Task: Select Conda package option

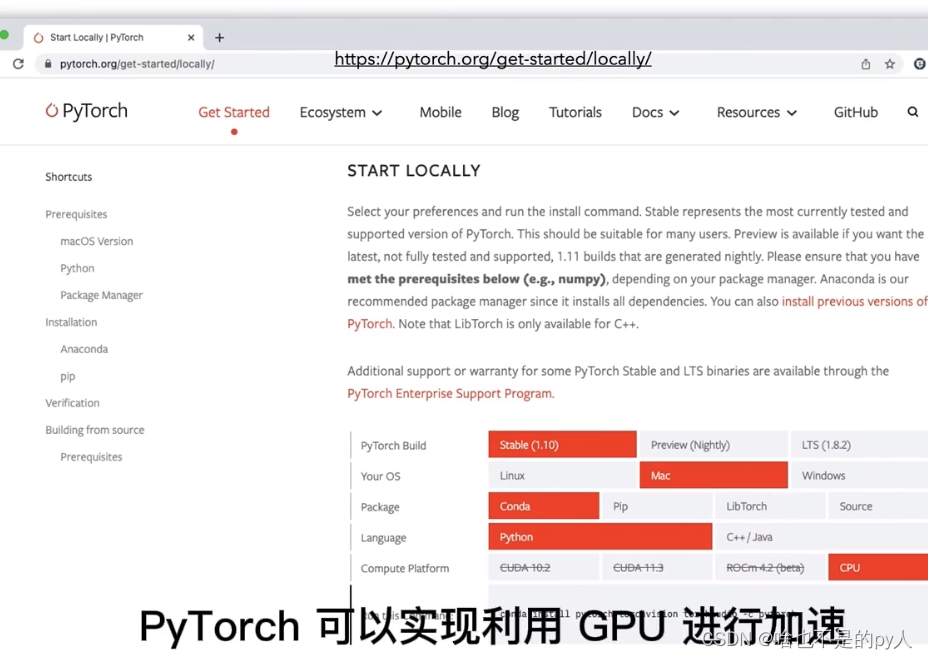Action: tap(543, 506)
